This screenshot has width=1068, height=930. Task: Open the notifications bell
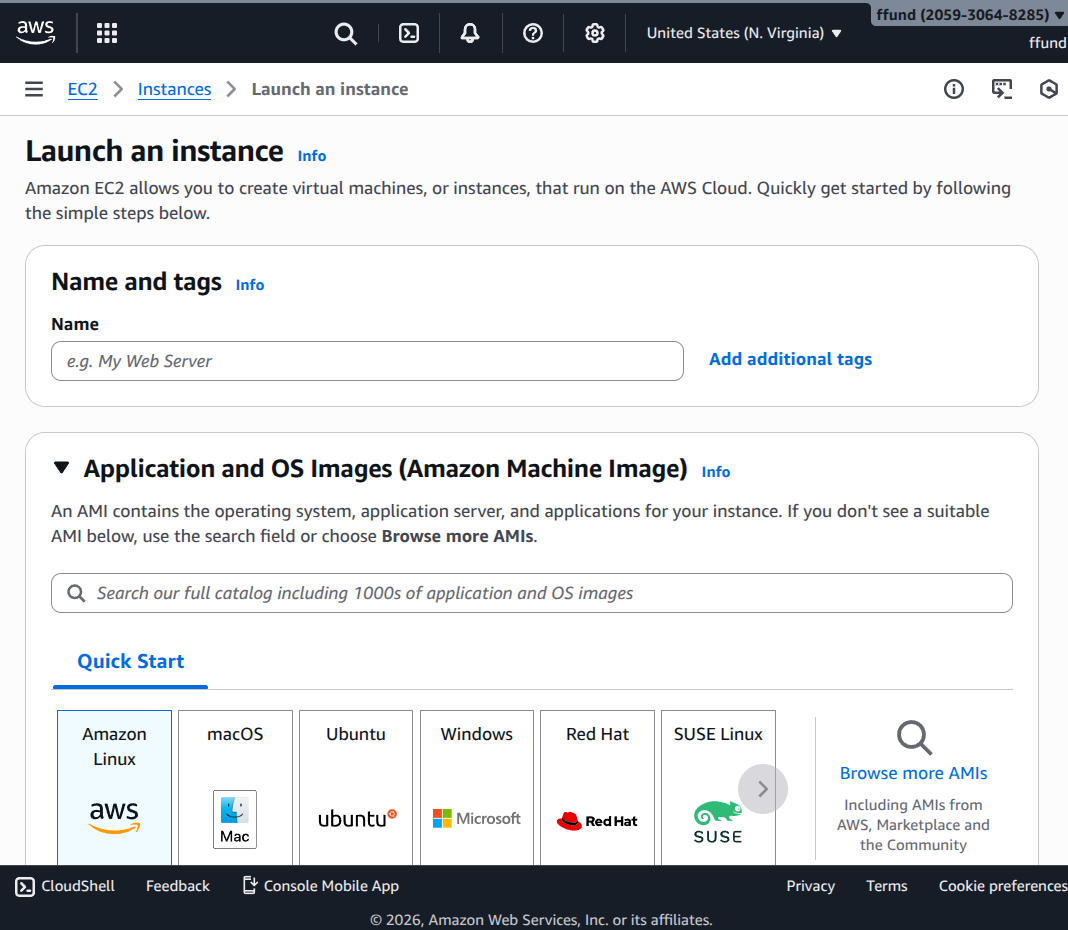click(470, 33)
